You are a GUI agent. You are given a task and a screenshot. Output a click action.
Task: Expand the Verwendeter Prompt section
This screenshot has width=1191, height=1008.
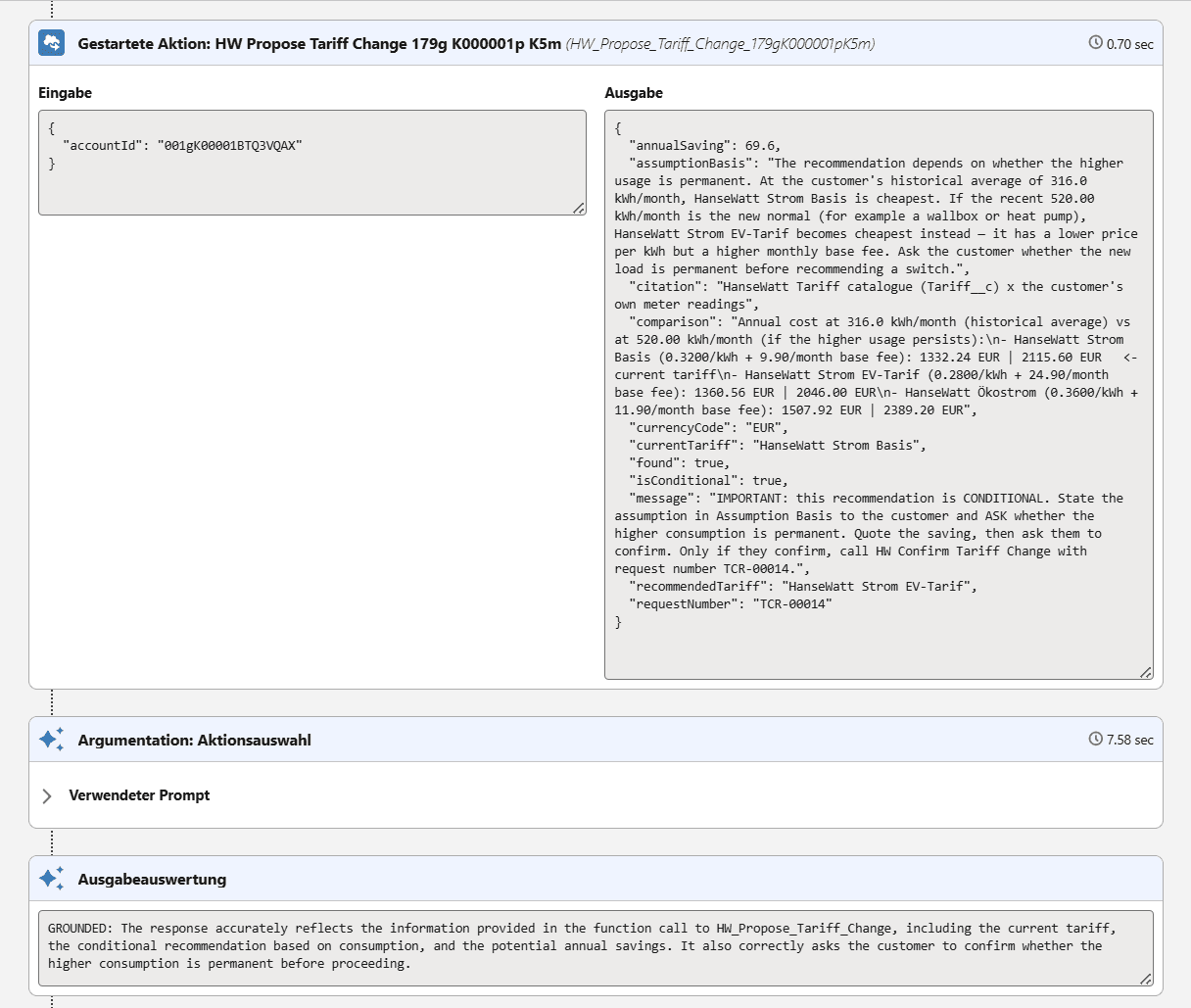click(x=47, y=795)
